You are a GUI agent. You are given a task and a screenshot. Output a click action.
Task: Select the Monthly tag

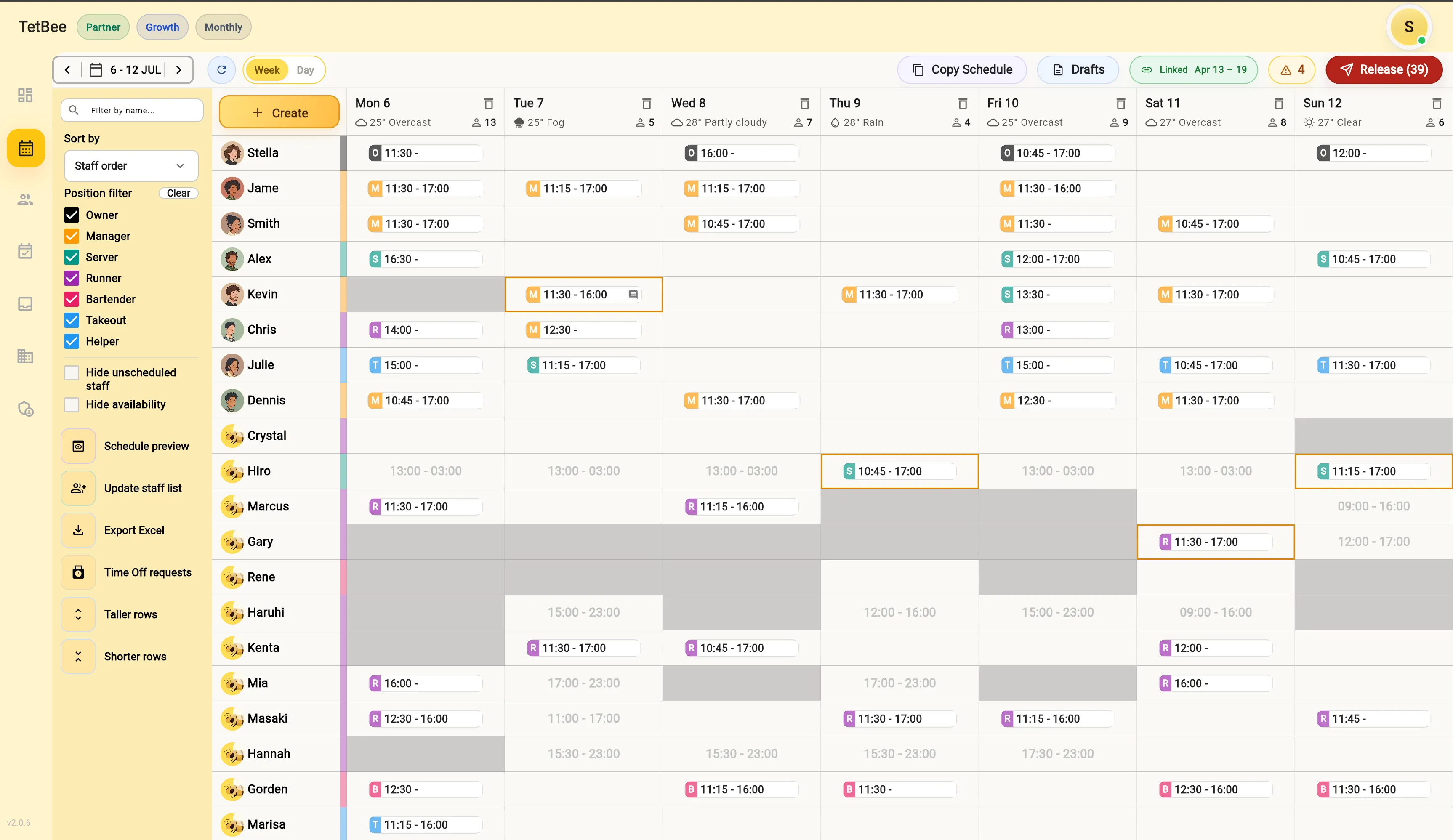tap(223, 27)
